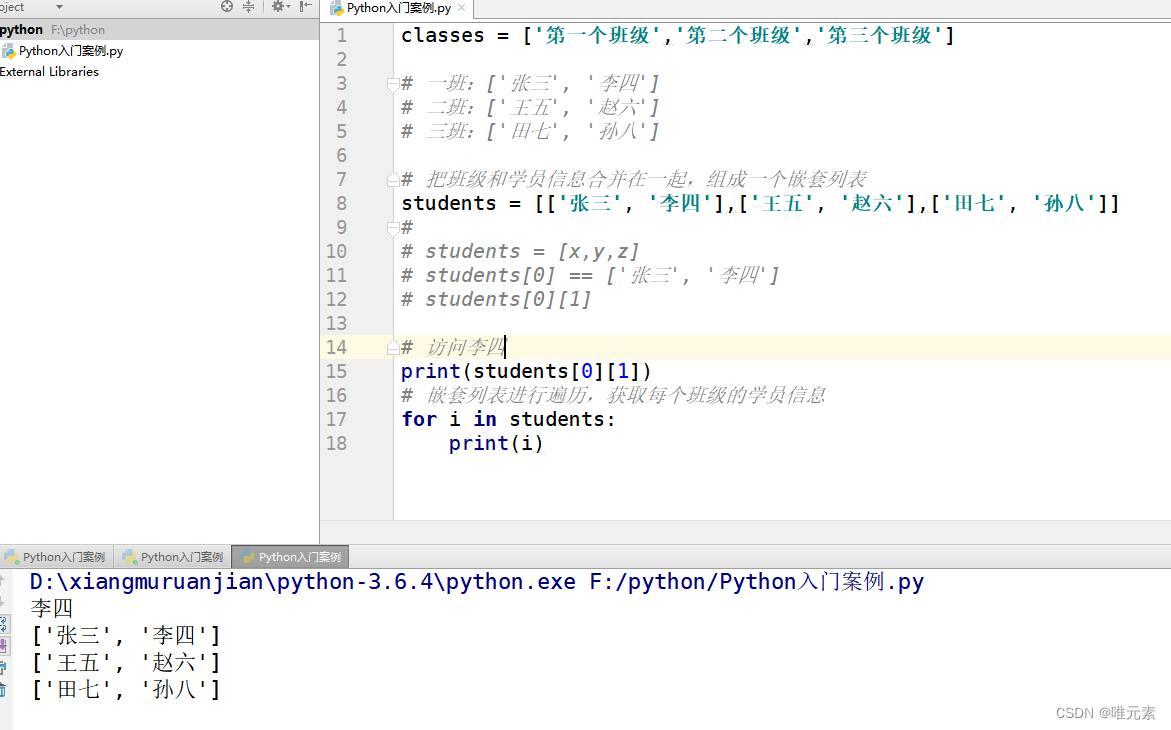Image resolution: width=1171 pixels, height=730 pixels.
Task: Select External Libraries in project tree
Action: tap(49, 72)
